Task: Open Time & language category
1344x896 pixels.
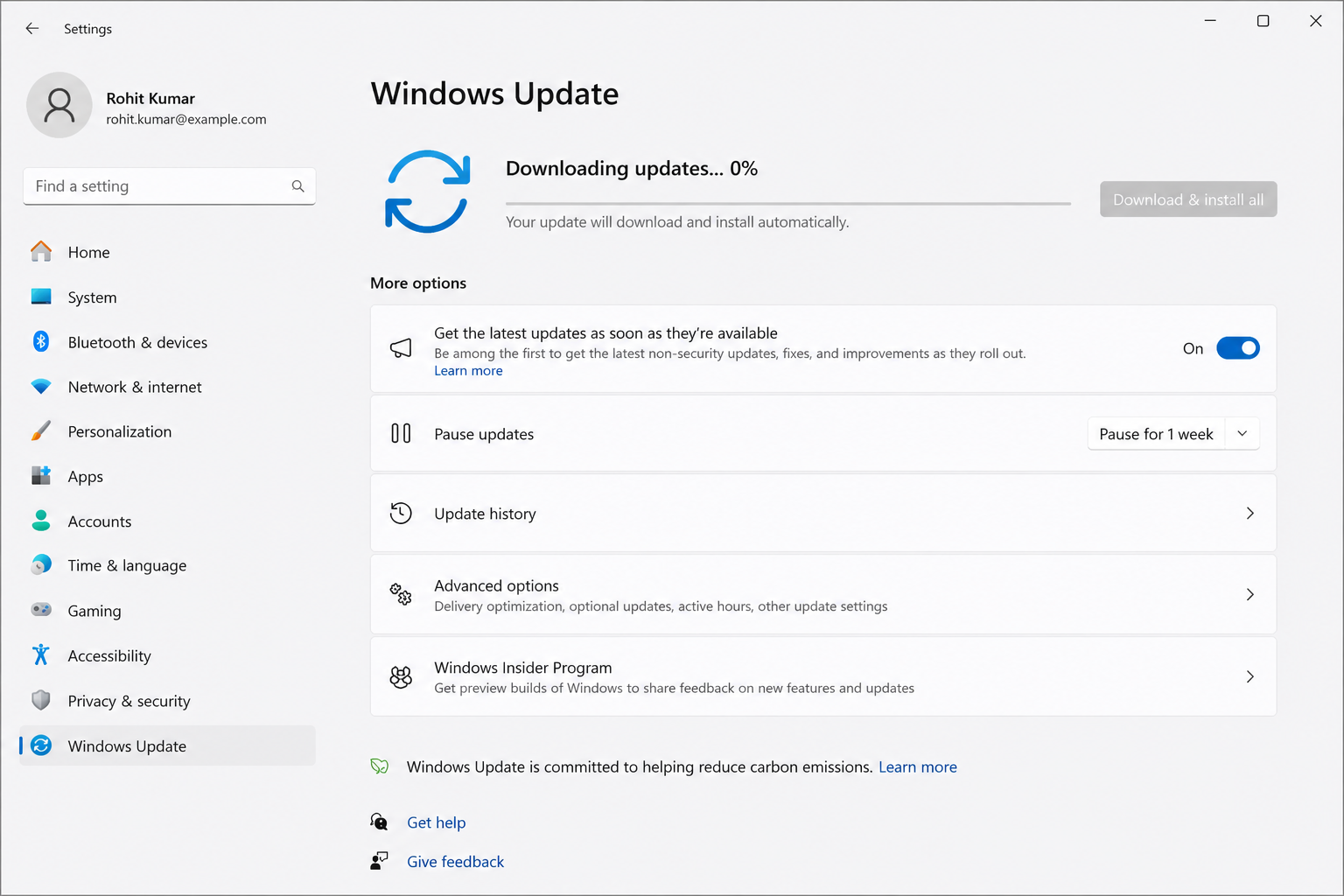Action: [167, 565]
